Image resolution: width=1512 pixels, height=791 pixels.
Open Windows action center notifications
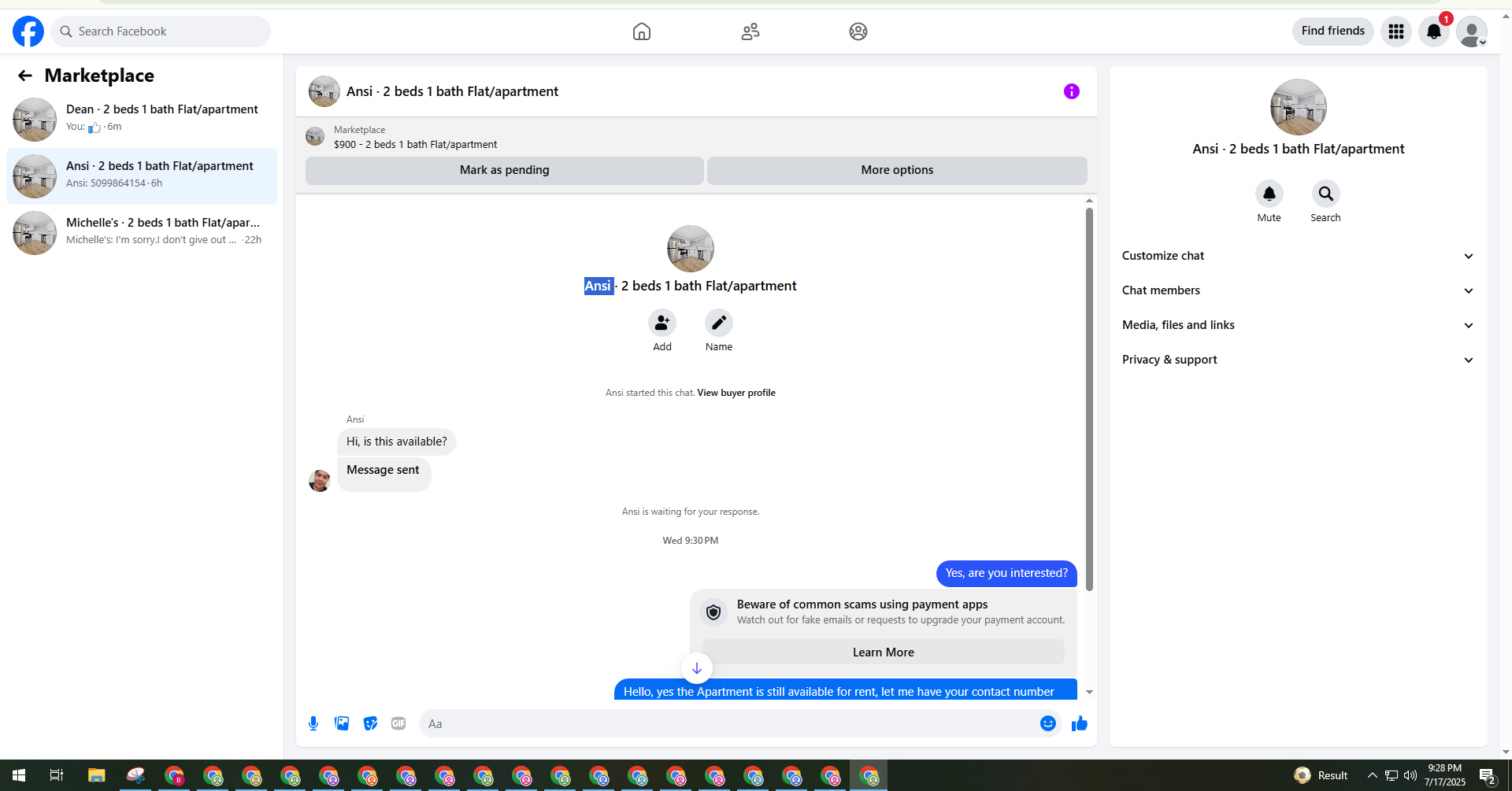point(1488,775)
